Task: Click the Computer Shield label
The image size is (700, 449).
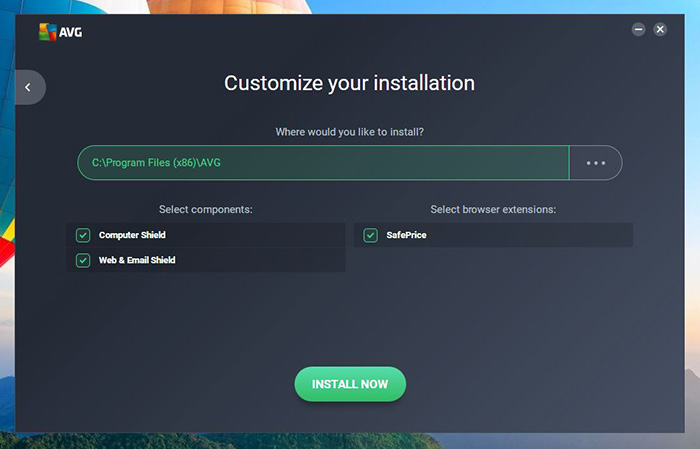Action: tap(132, 235)
